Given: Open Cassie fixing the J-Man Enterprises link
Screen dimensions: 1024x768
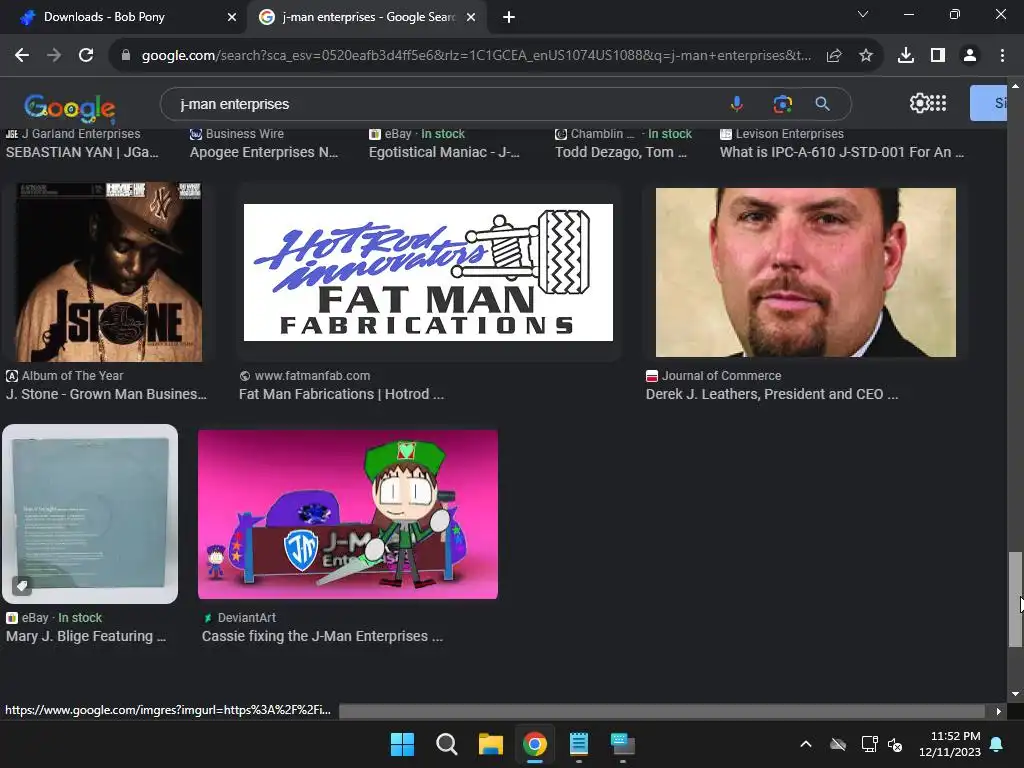Looking at the screenshot, I should 323,636.
